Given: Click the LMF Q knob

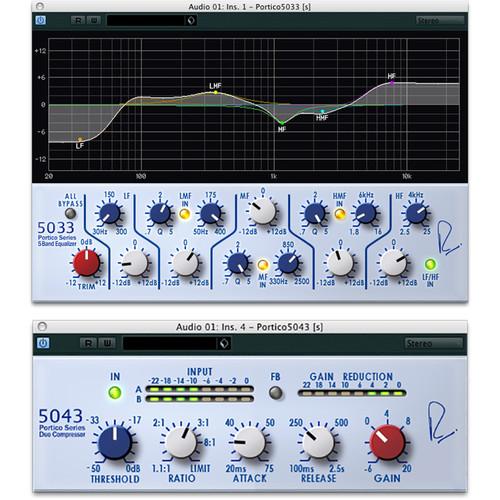Looking at the screenshot, I should [x=160, y=213].
